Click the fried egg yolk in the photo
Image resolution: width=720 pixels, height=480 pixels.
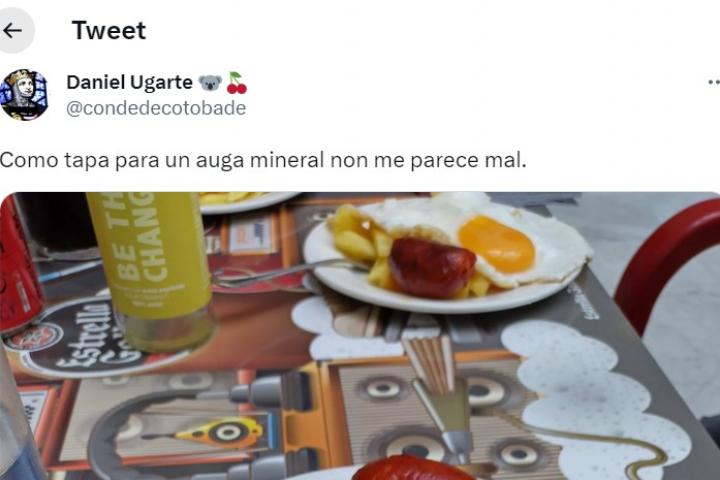pyautogui.click(x=497, y=244)
